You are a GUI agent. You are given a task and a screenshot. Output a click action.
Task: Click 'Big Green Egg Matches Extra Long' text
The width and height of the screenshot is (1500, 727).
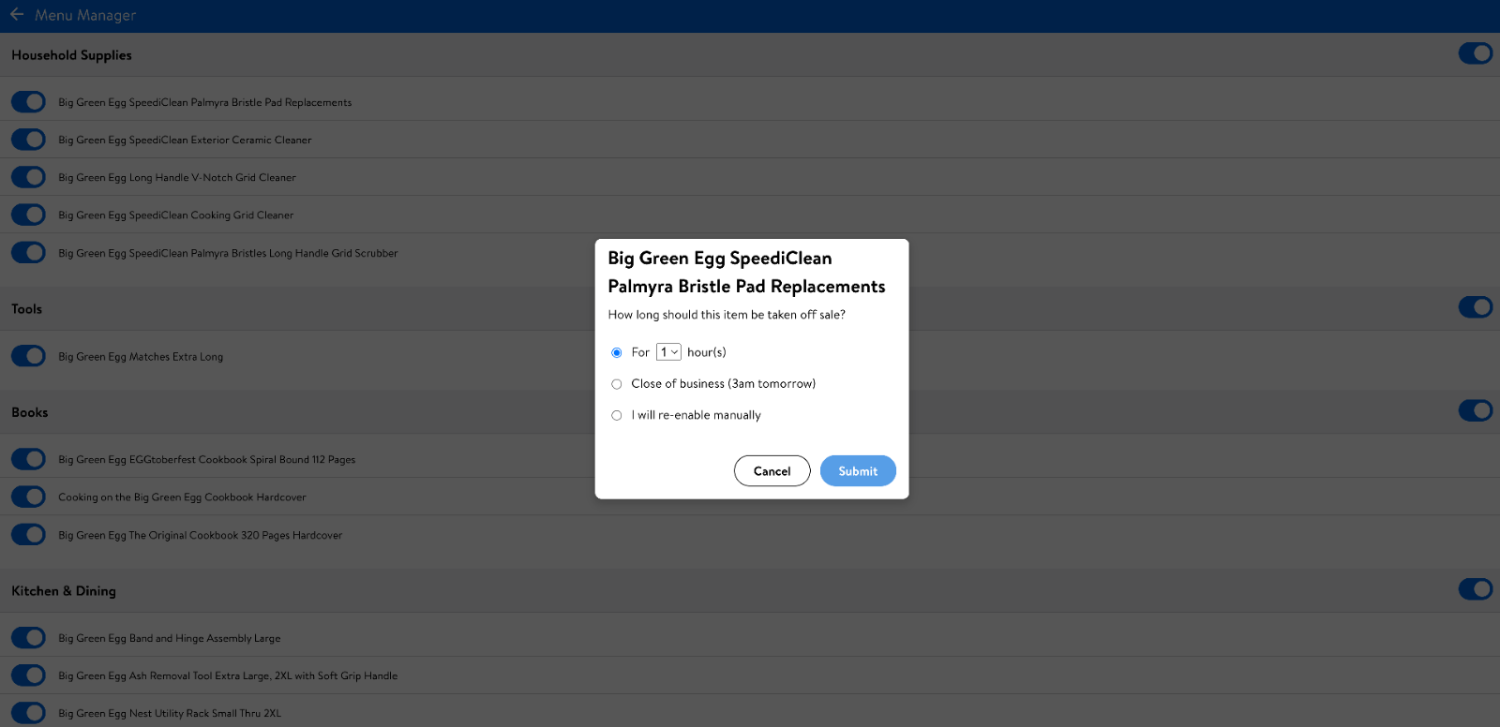coord(141,357)
